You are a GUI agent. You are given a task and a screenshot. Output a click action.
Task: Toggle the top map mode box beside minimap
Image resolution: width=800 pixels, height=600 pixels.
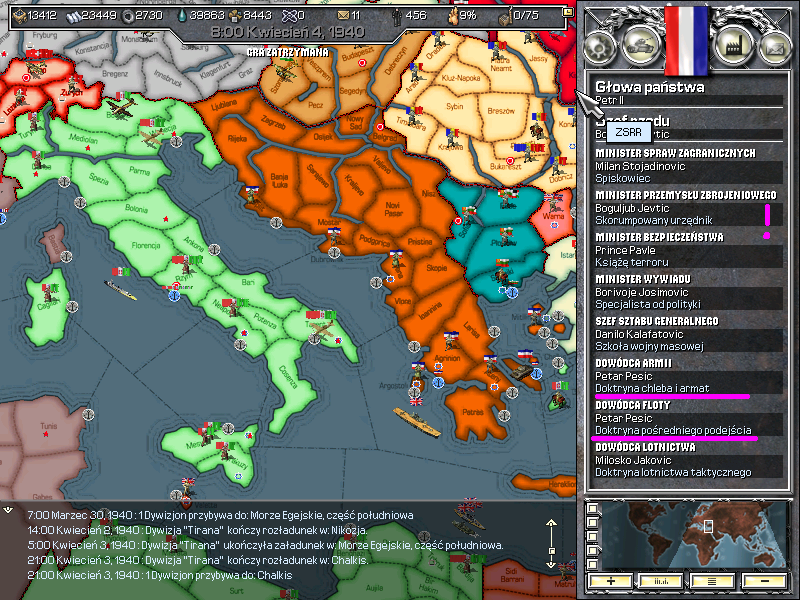[x=592, y=509]
